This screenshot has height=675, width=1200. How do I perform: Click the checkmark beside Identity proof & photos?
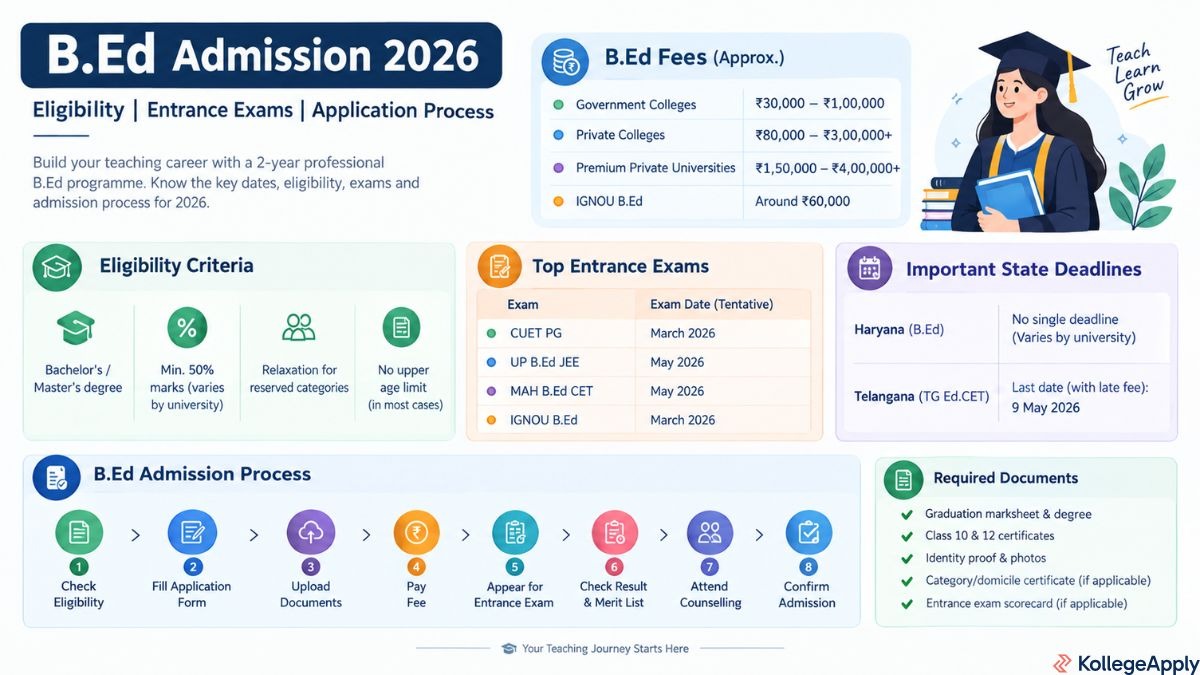tap(907, 558)
